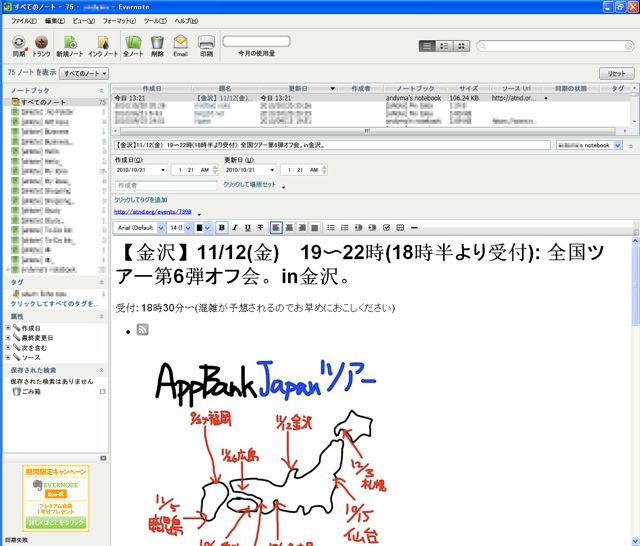This screenshot has width=640, height=546.
Task: Insert a horizontal rule line icon
Action: coord(414,228)
